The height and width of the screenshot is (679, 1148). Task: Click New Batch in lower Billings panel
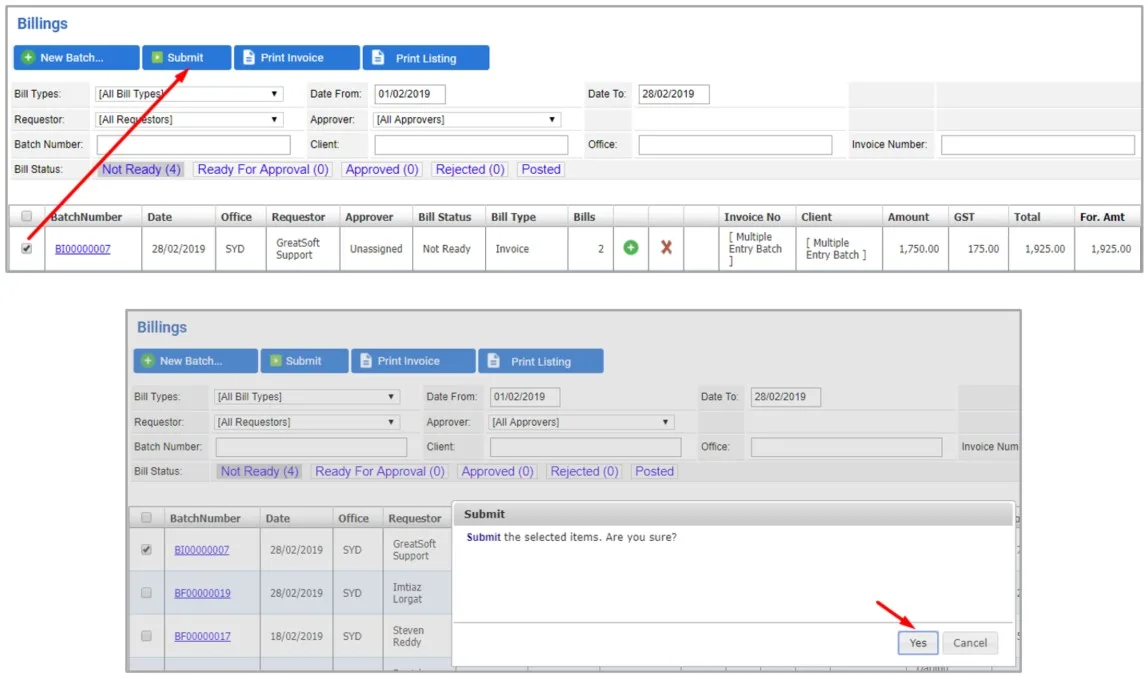pyautogui.click(x=195, y=360)
